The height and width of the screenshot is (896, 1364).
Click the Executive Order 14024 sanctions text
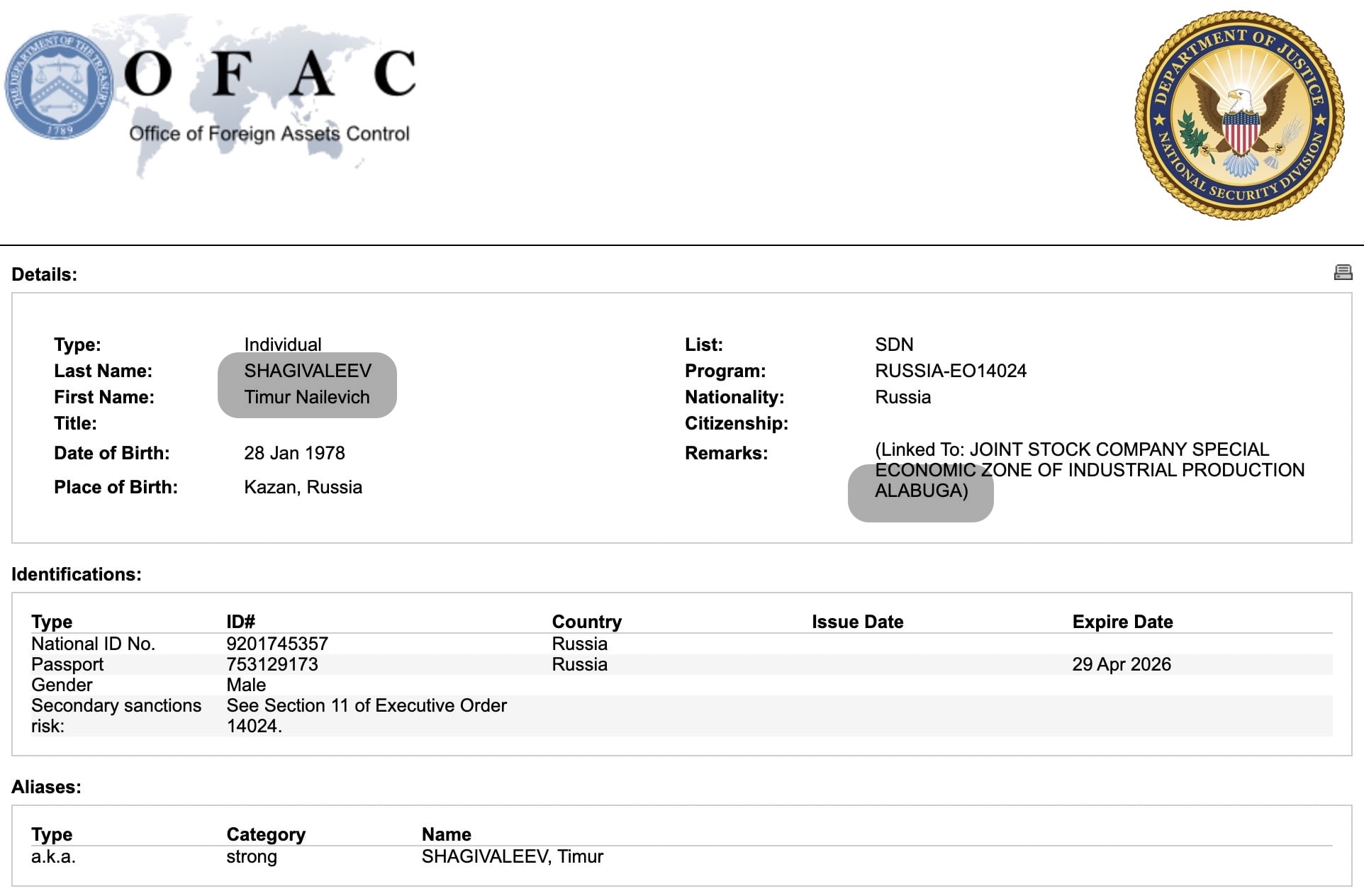367,715
